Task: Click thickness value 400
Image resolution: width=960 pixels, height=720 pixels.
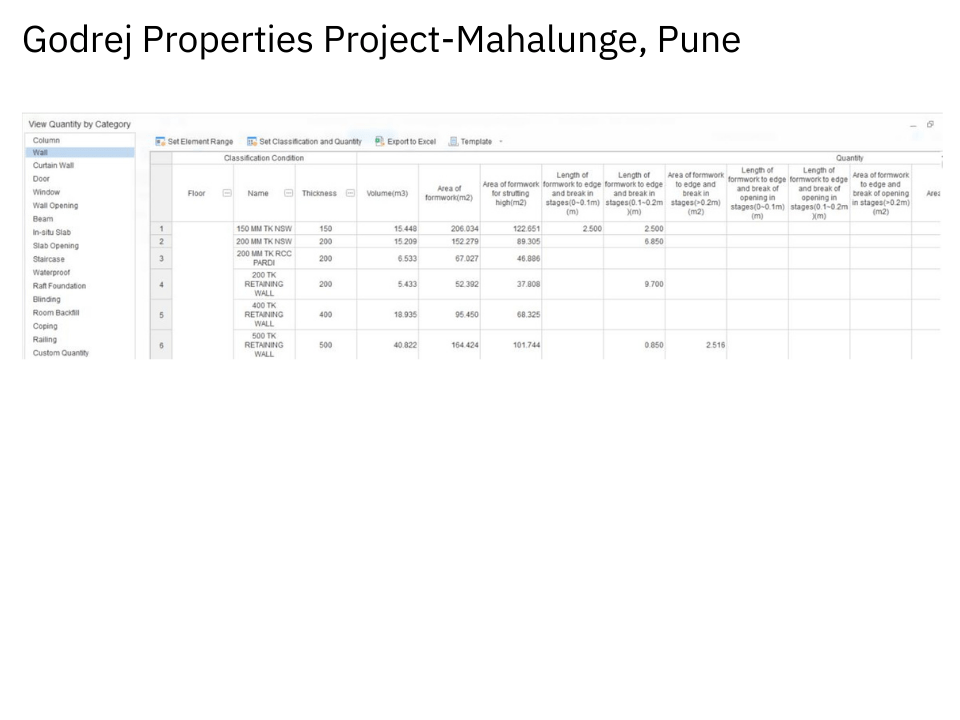Action: pyautogui.click(x=326, y=315)
